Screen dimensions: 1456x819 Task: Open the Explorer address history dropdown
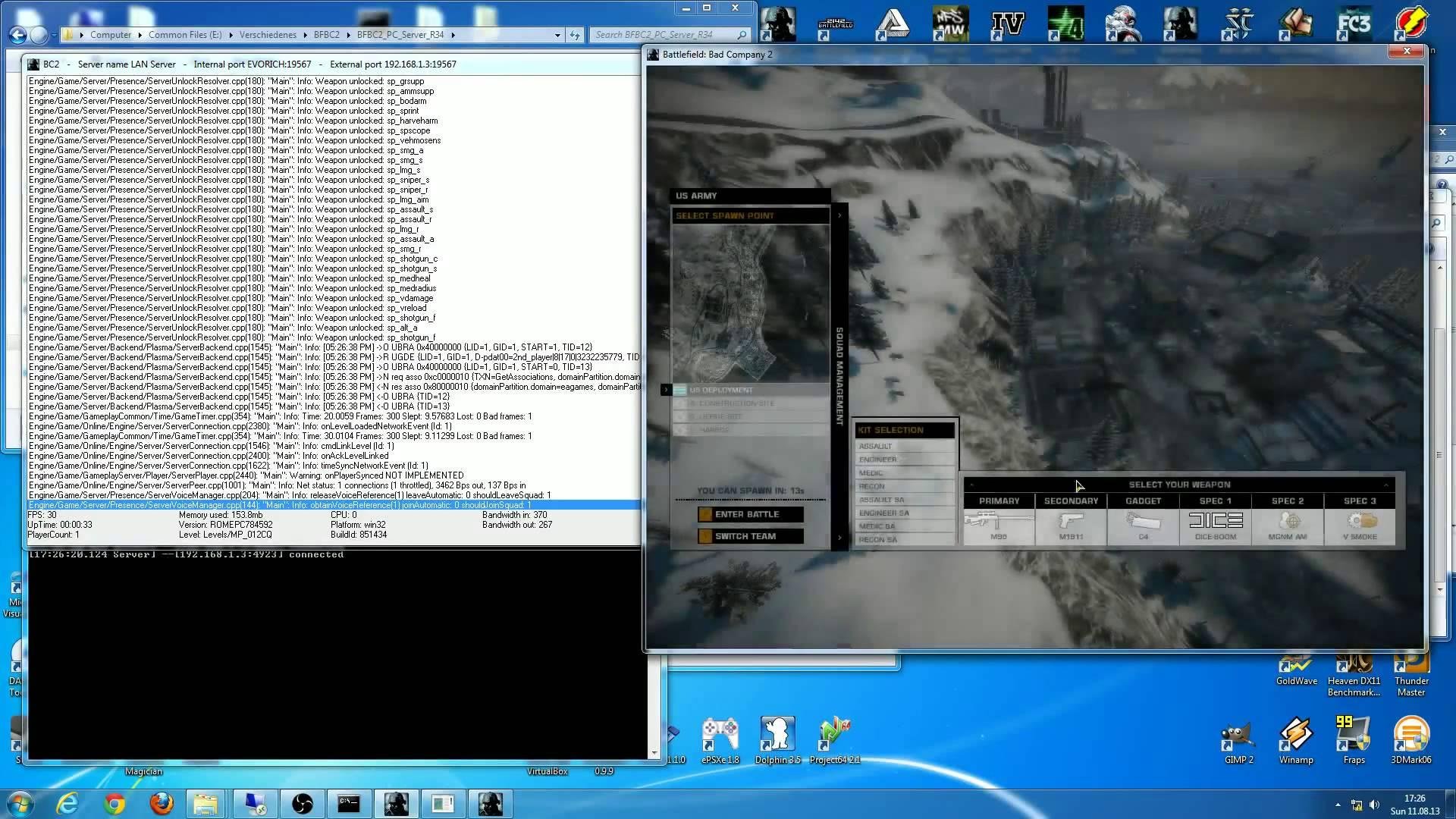(x=557, y=35)
